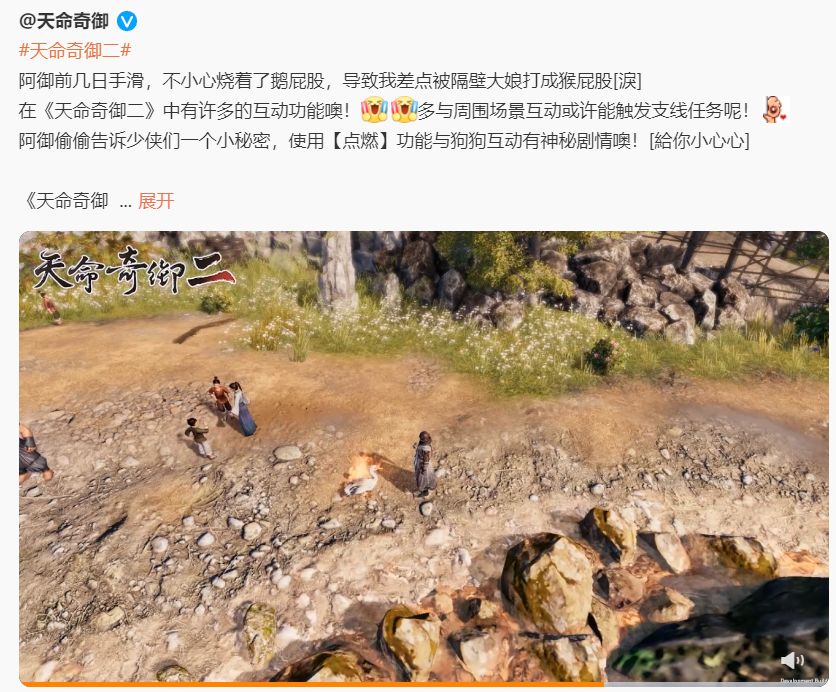Open the #天命奇御二# hashtag topic

[x=75, y=51]
